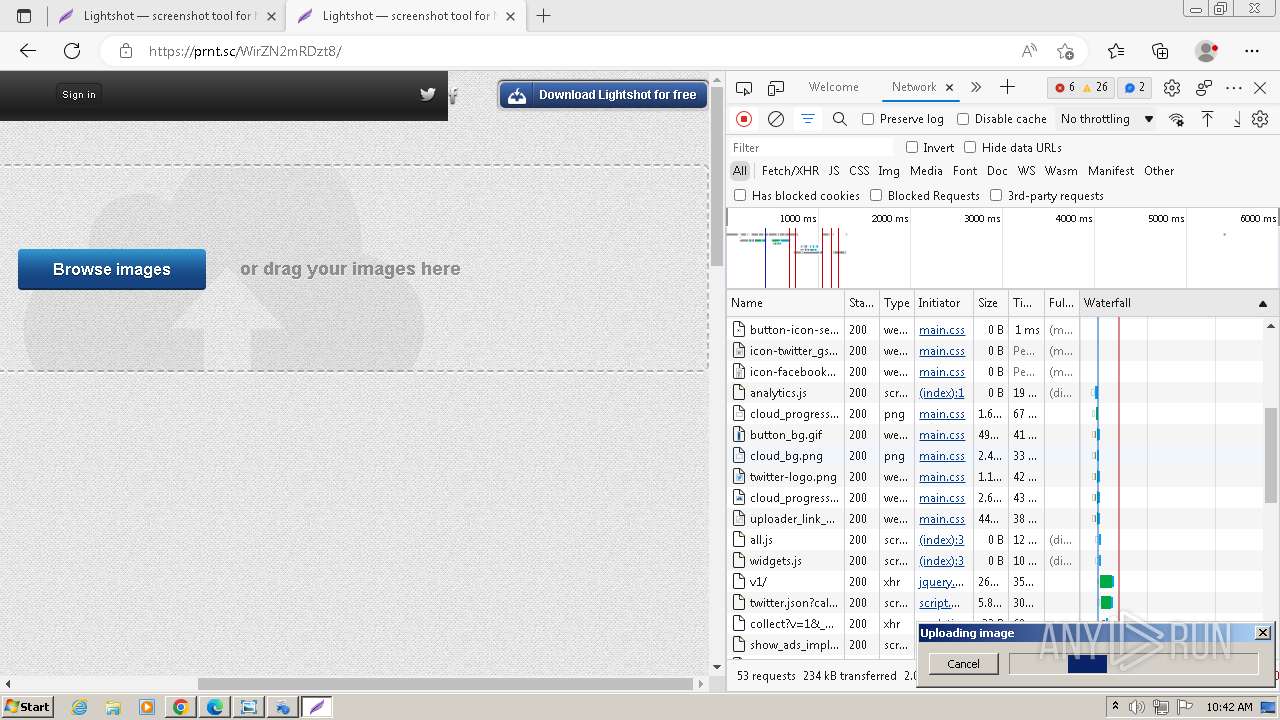The height and width of the screenshot is (720, 1280).
Task: Click the inspect element picker icon
Action: [x=743, y=88]
